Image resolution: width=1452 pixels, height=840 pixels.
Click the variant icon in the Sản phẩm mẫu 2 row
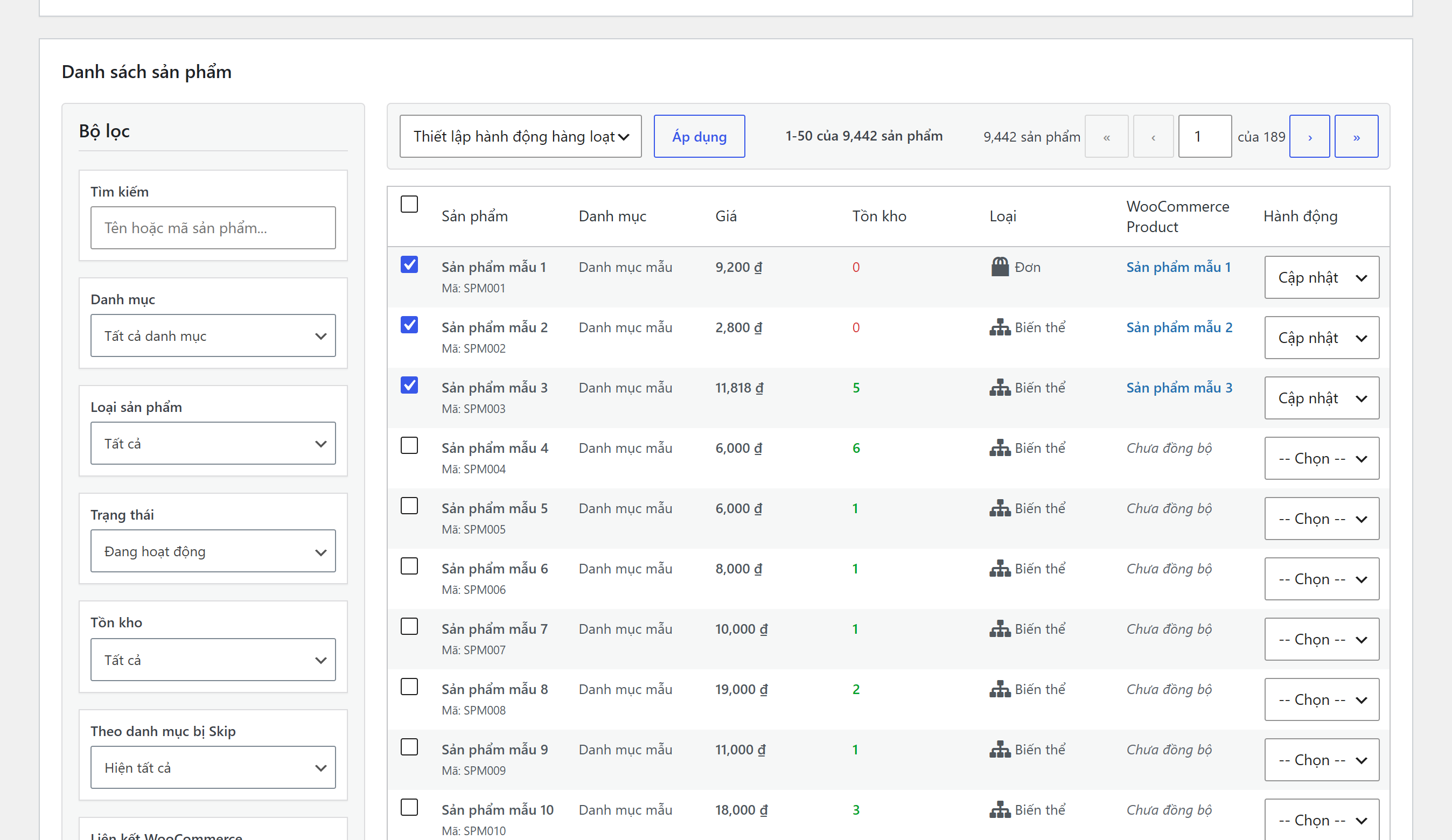[x=1000, y=327]
